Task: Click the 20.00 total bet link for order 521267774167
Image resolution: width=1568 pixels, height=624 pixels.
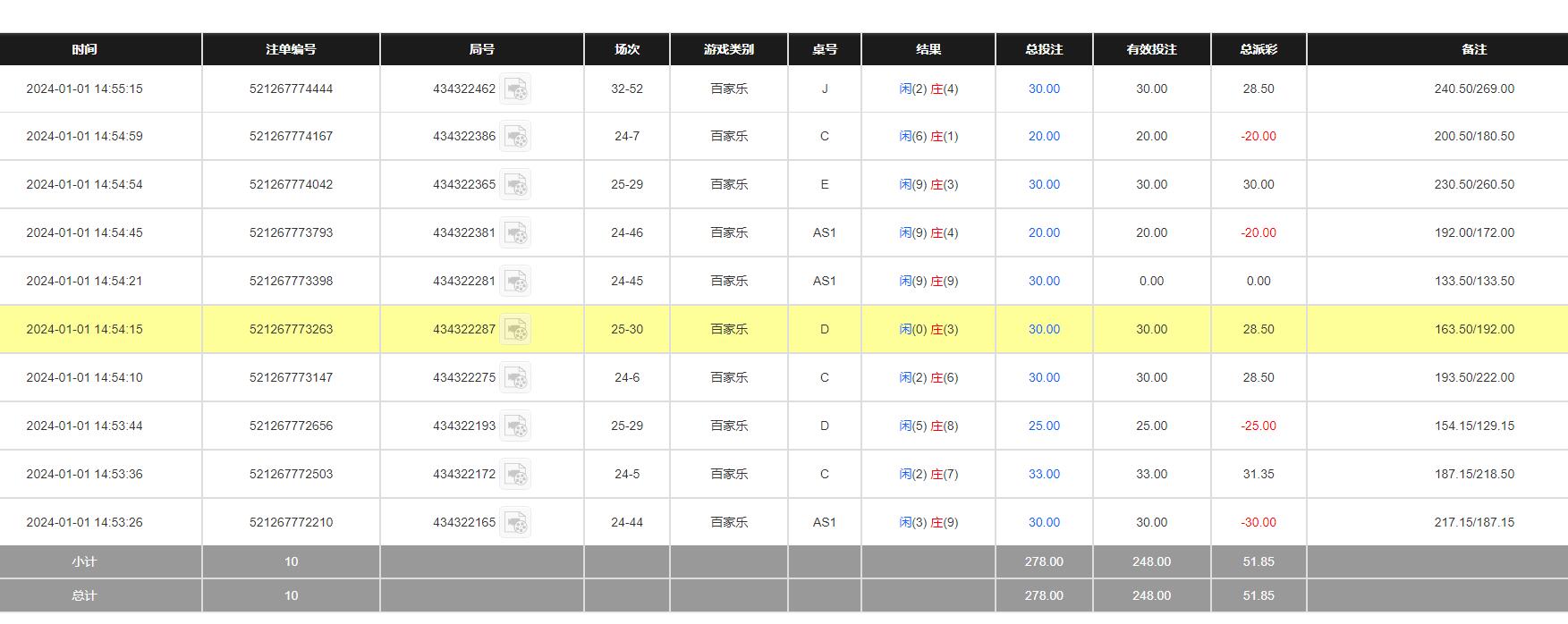Action: (1044, 137)
